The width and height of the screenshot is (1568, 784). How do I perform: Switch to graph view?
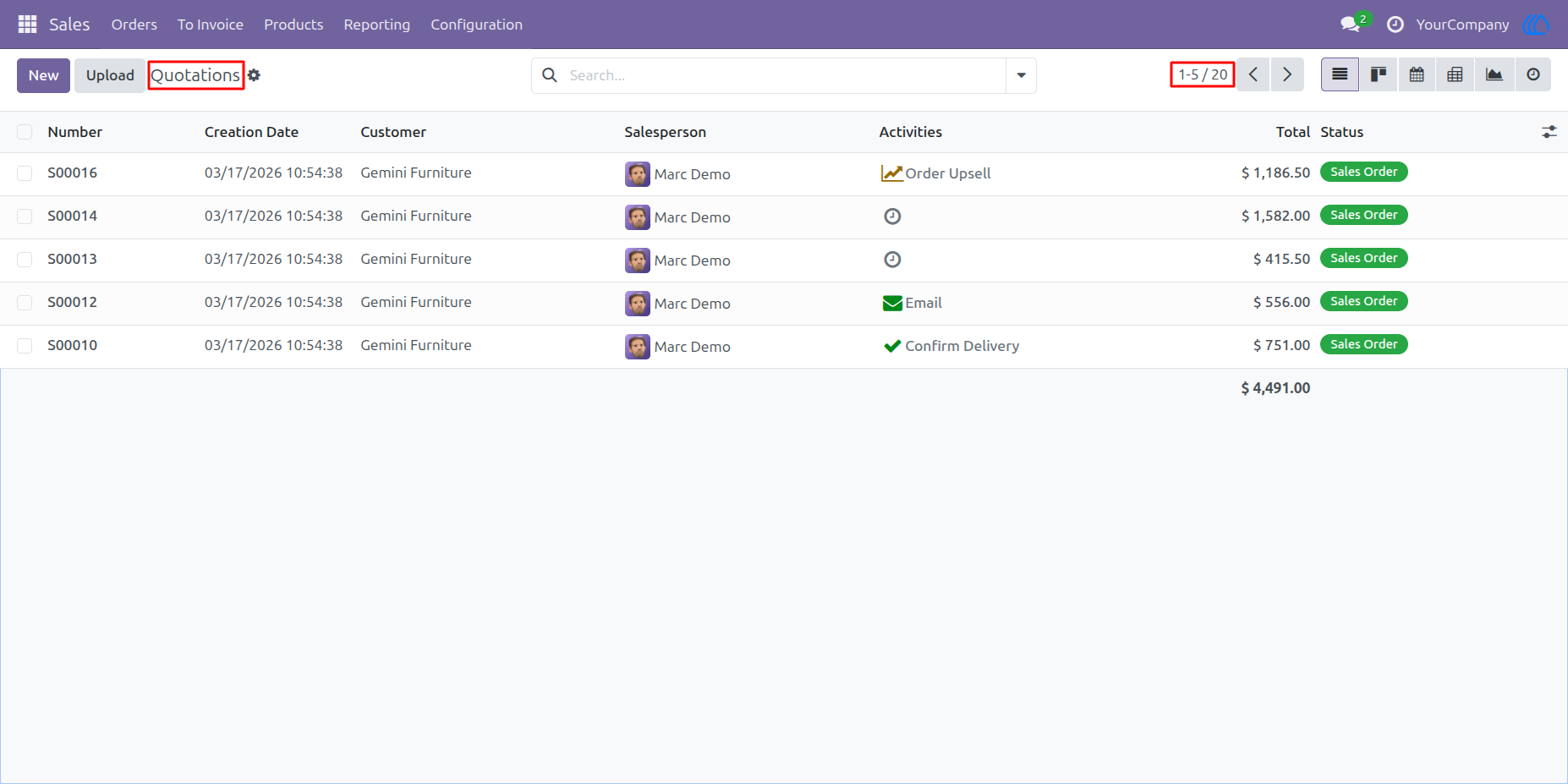click(1494, 74)
